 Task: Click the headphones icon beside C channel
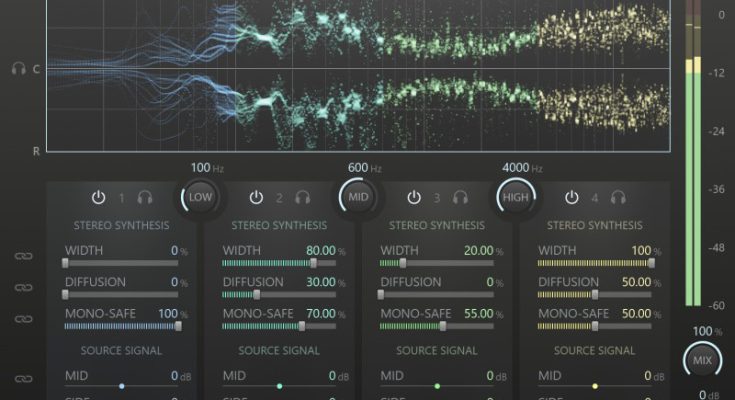18,69
